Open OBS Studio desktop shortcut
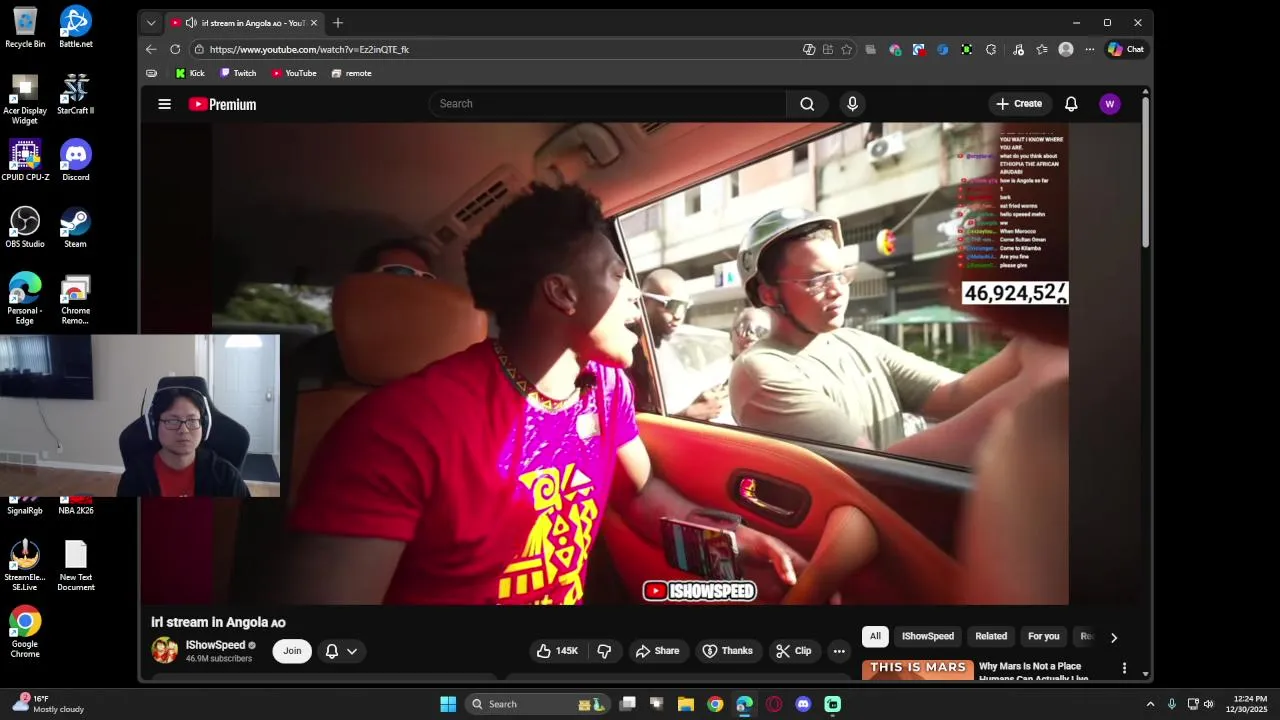The image size is (1280, 720). (x=25, y=228)
